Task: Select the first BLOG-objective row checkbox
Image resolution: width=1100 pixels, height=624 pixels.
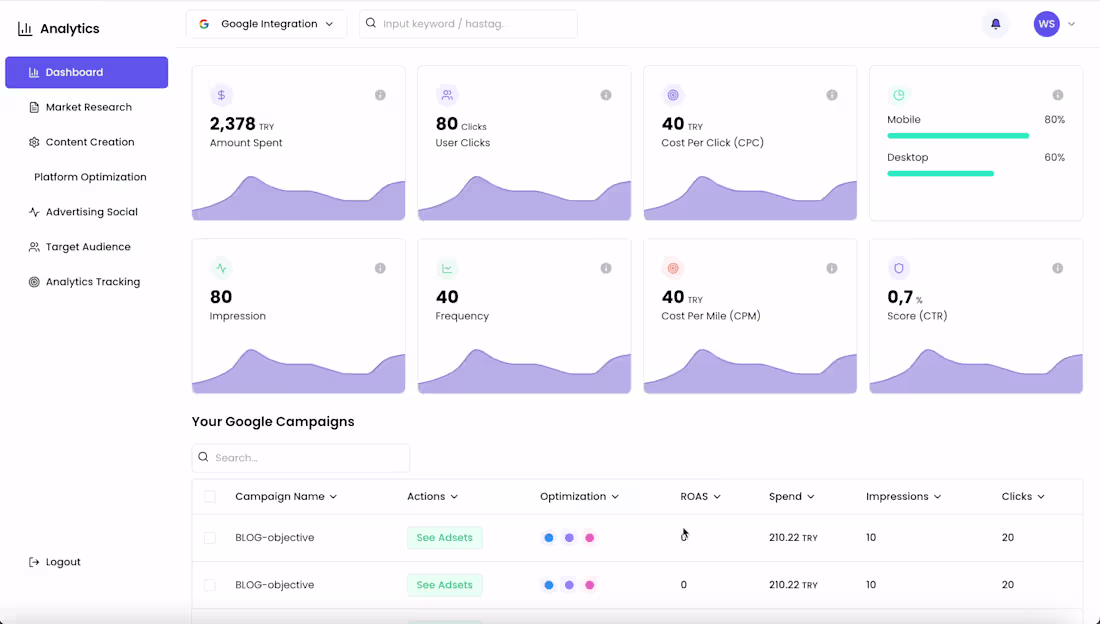Action: point(210,537)
